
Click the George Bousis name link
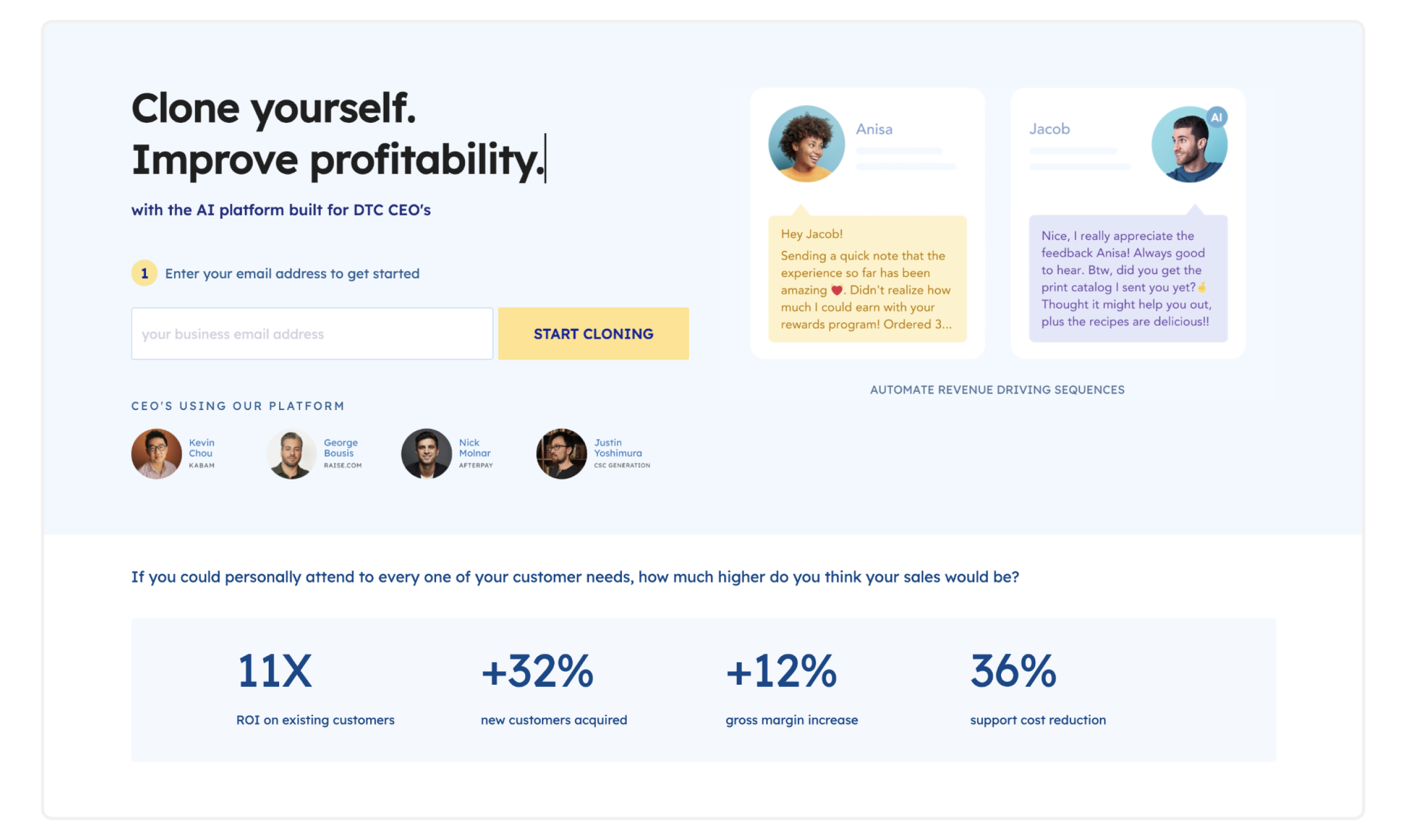(x=340, y=448)
